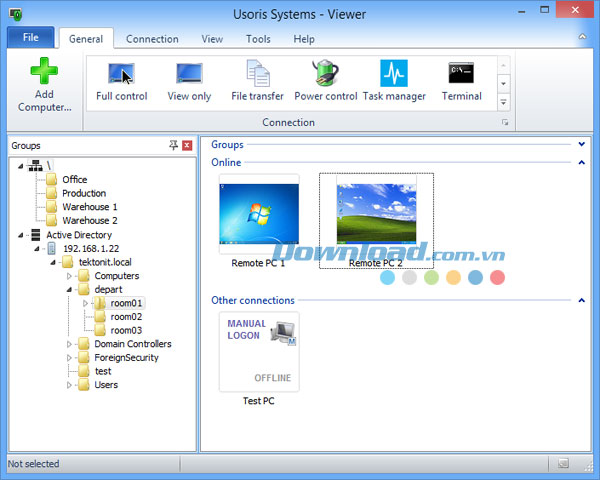The image size is (600, 480).
Task: Select the Test PC offline thumbnail
Action: click(x=259, y=351)
